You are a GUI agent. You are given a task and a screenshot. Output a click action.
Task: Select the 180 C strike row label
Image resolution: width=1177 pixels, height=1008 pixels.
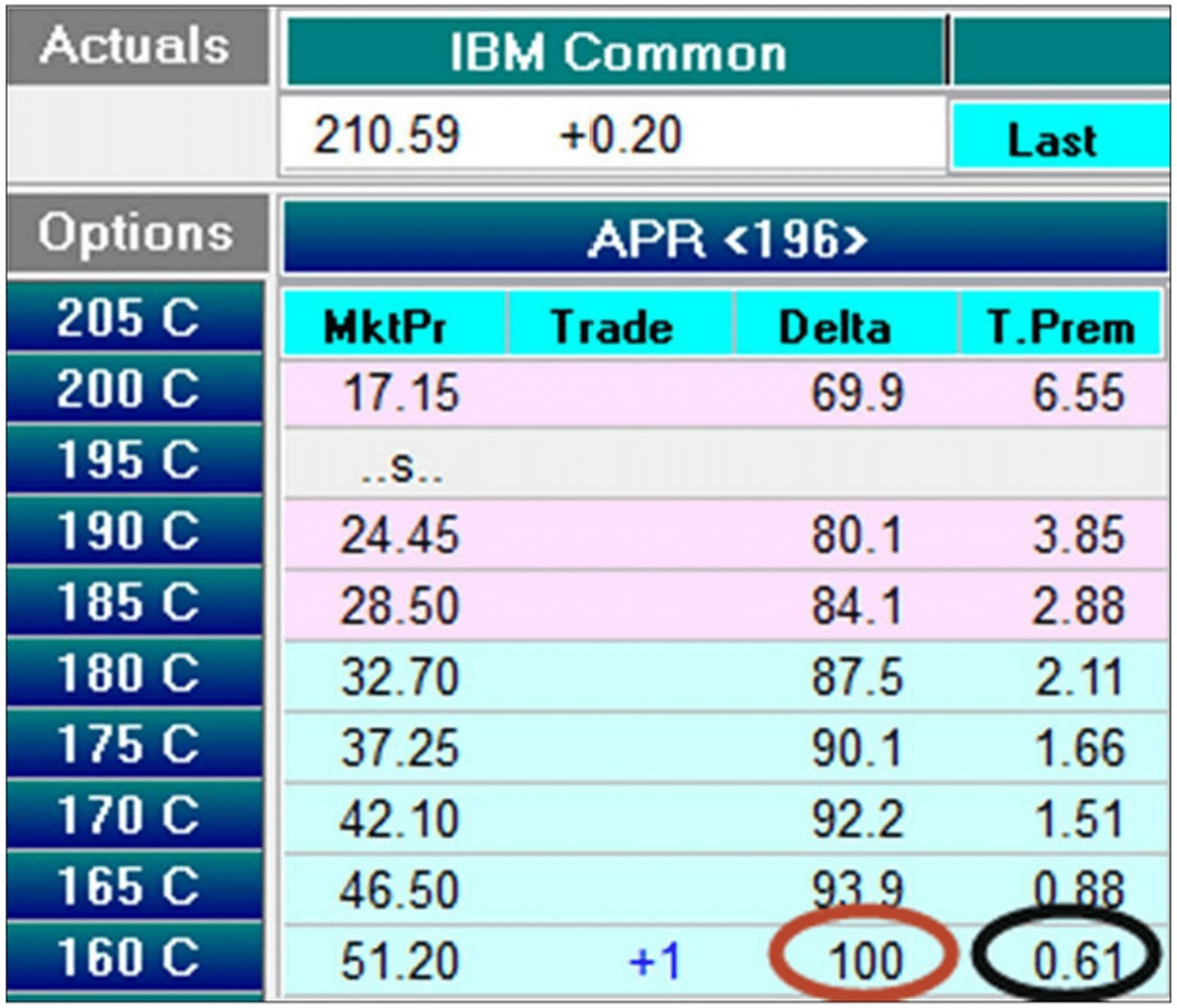coord(135,672)
